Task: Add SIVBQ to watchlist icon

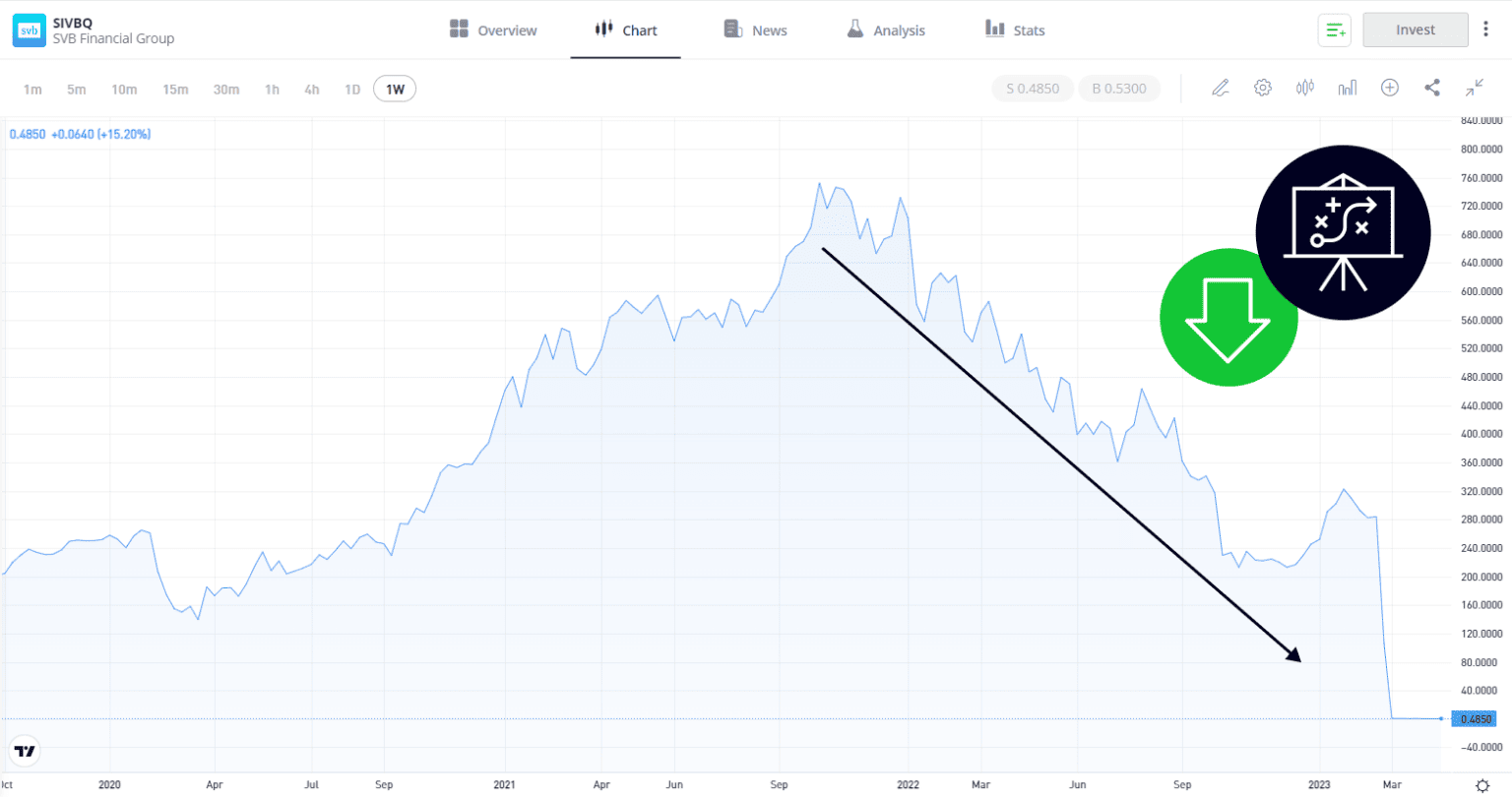Action: tap(1335, 30)
